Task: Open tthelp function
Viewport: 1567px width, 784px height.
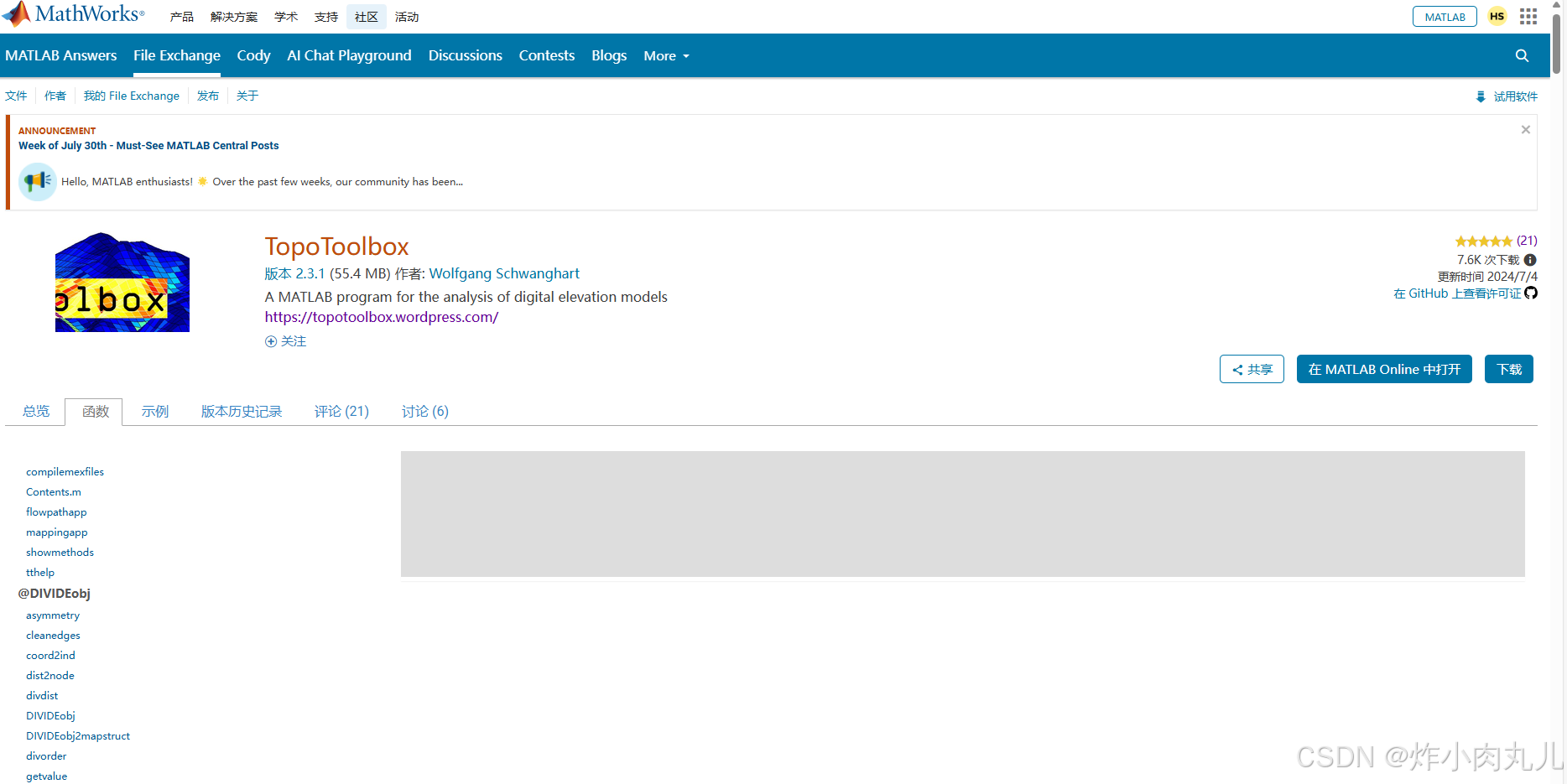Action: [x=40, y=573]
